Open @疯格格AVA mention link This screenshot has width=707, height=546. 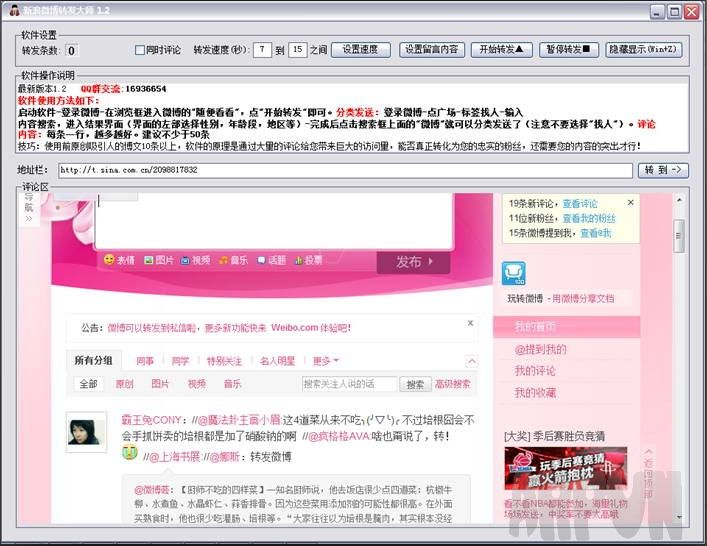(339, 436)
